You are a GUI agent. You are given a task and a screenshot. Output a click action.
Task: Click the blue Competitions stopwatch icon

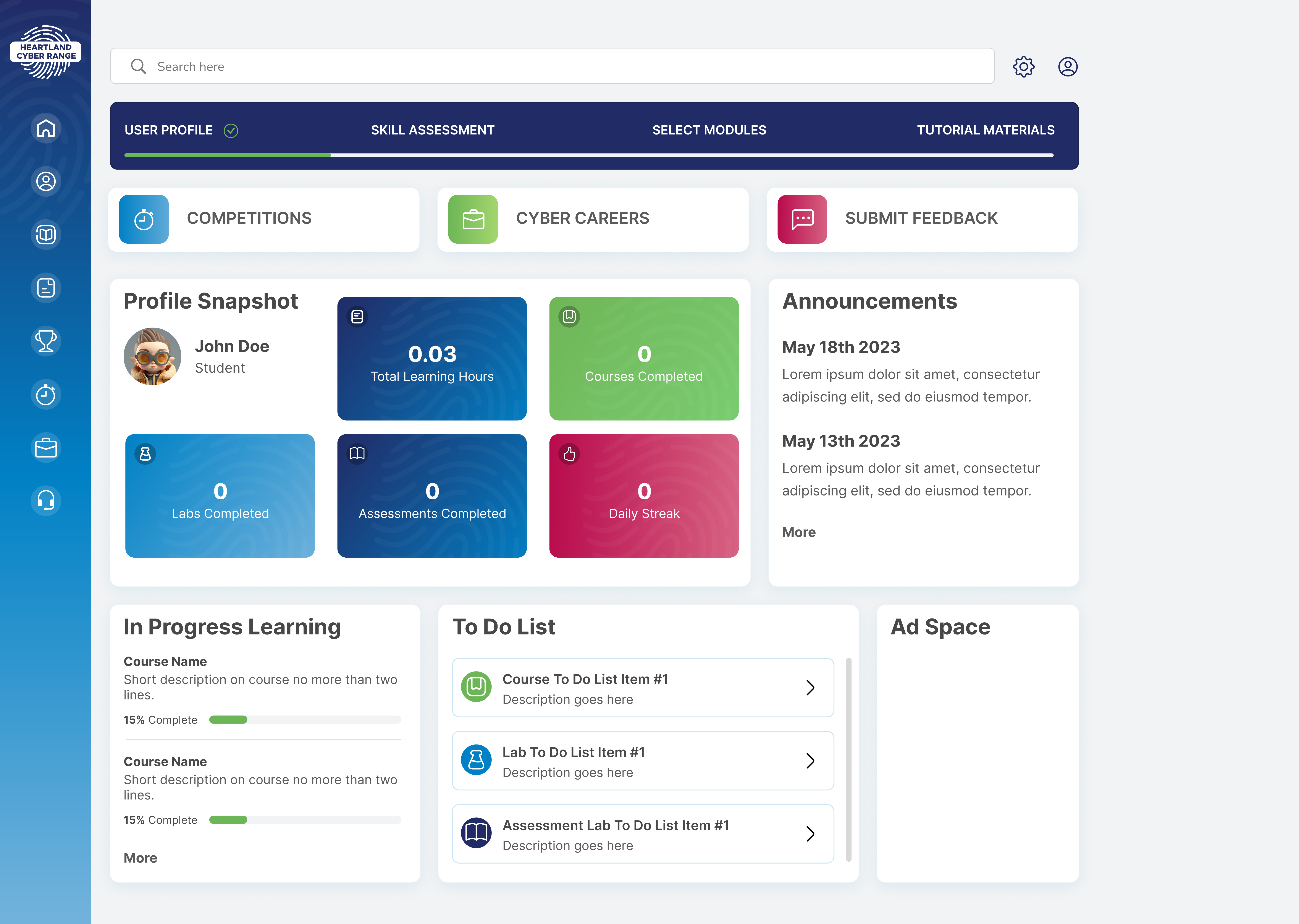click(x=144, y=219)
